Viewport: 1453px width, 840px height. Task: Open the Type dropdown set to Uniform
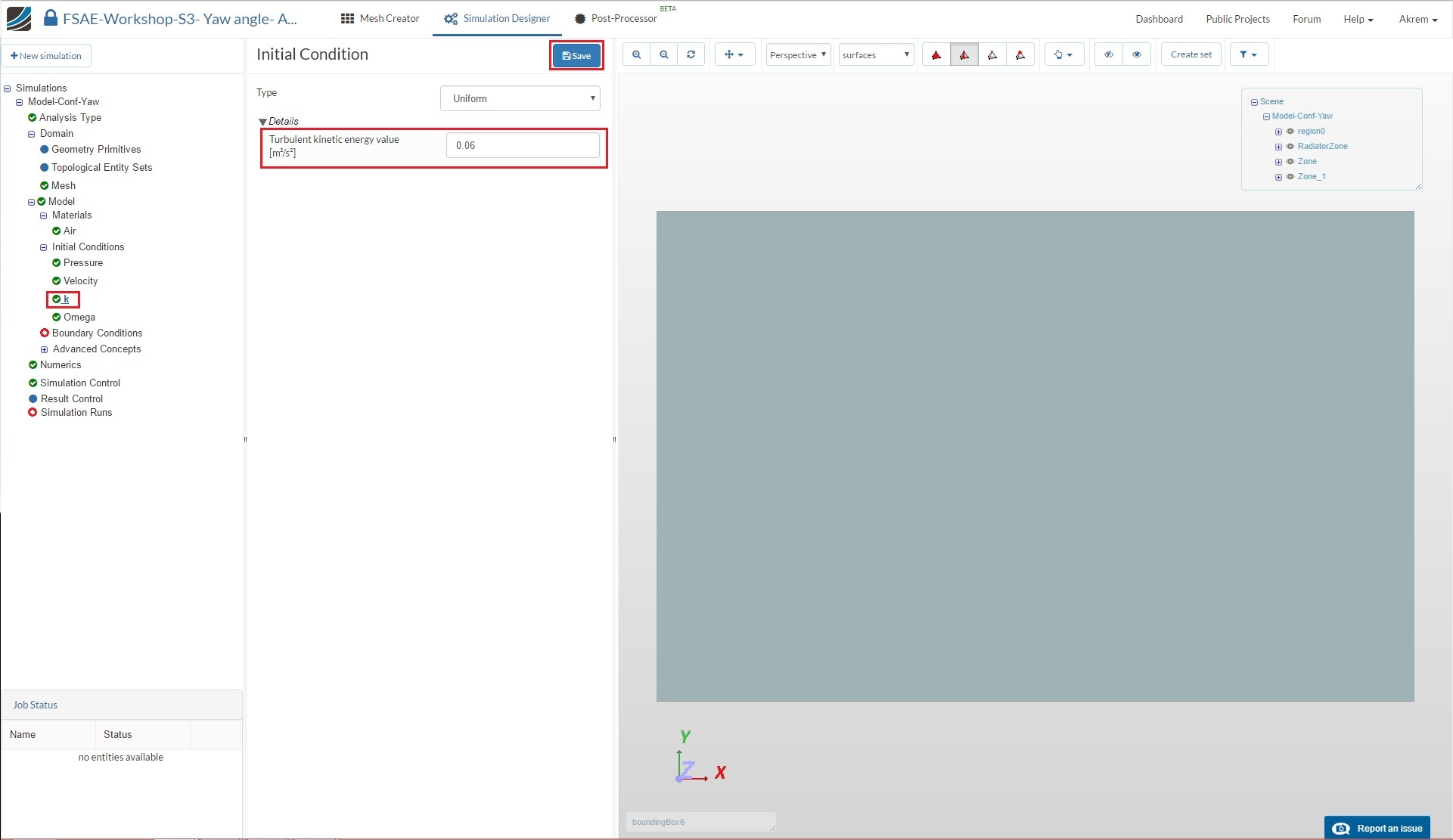coord(520,98)
